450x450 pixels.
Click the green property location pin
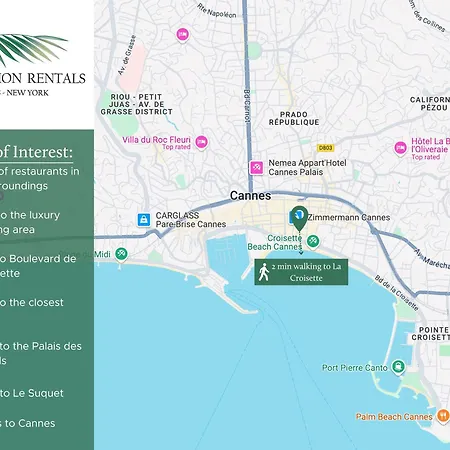(299, 219)
